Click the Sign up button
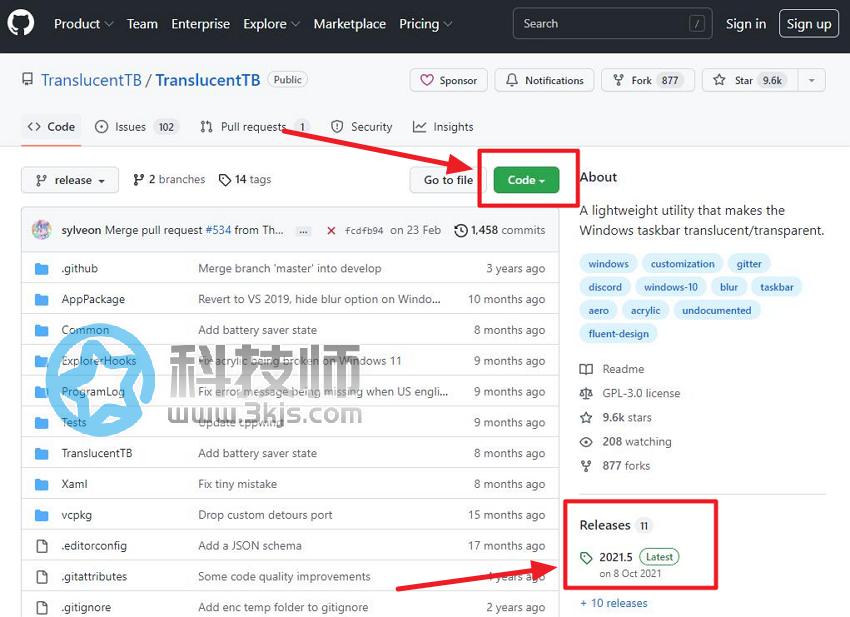Screen dimensions: 850x617 (x=809, y=23)
